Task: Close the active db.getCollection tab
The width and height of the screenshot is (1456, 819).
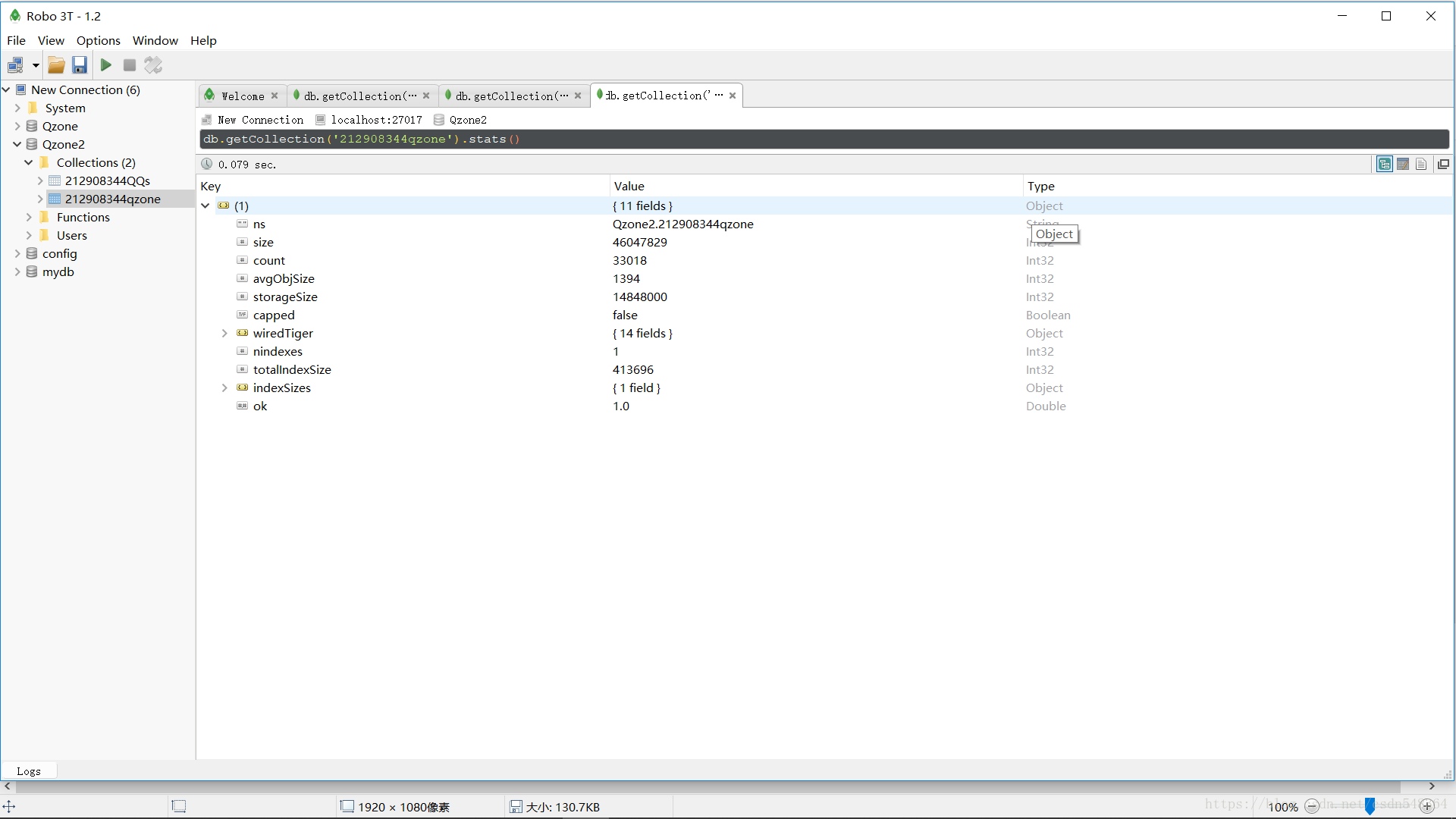Action: tap(733, 96)
